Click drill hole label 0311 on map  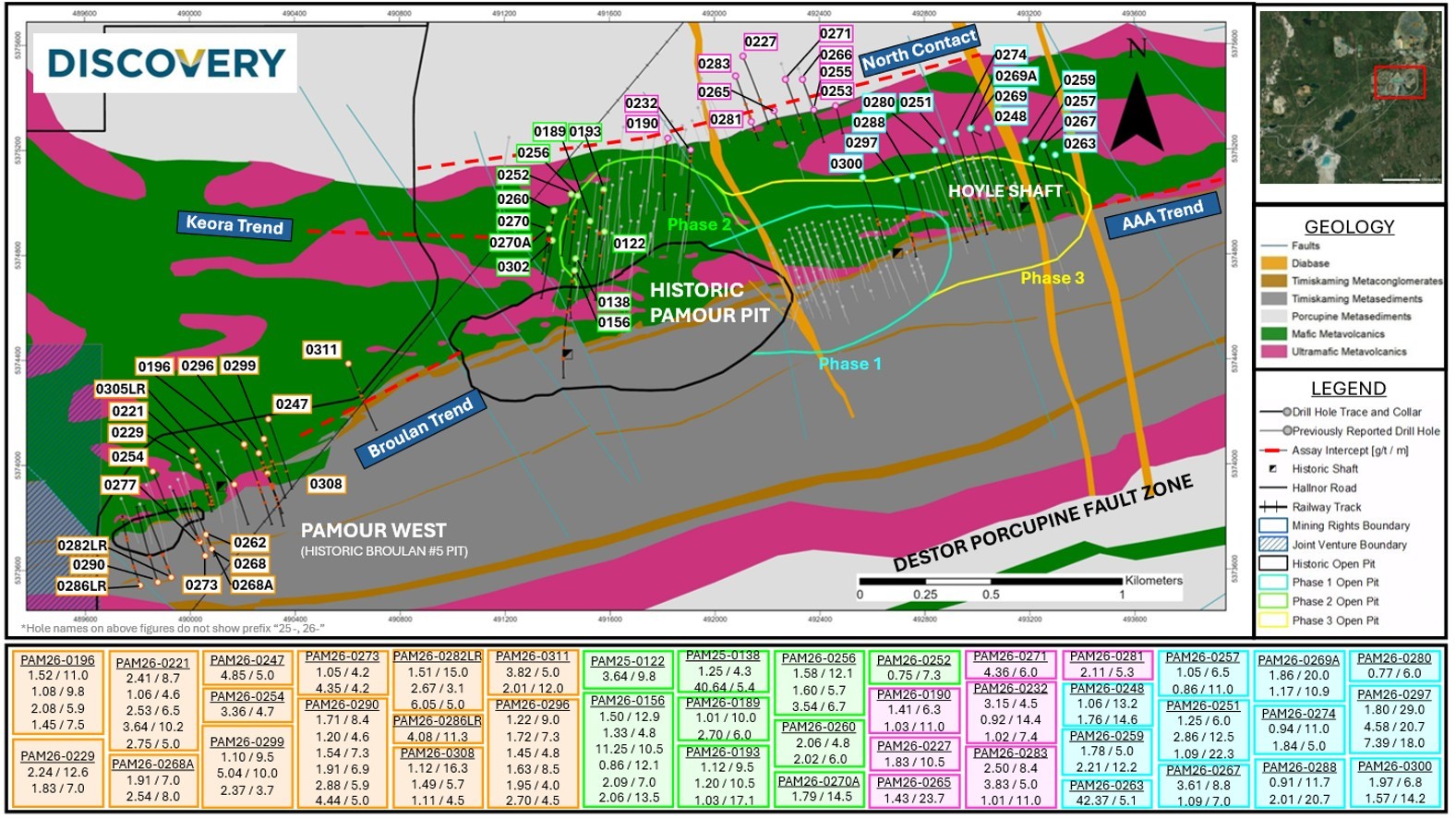pyautogui.click(x=321, y=350)
